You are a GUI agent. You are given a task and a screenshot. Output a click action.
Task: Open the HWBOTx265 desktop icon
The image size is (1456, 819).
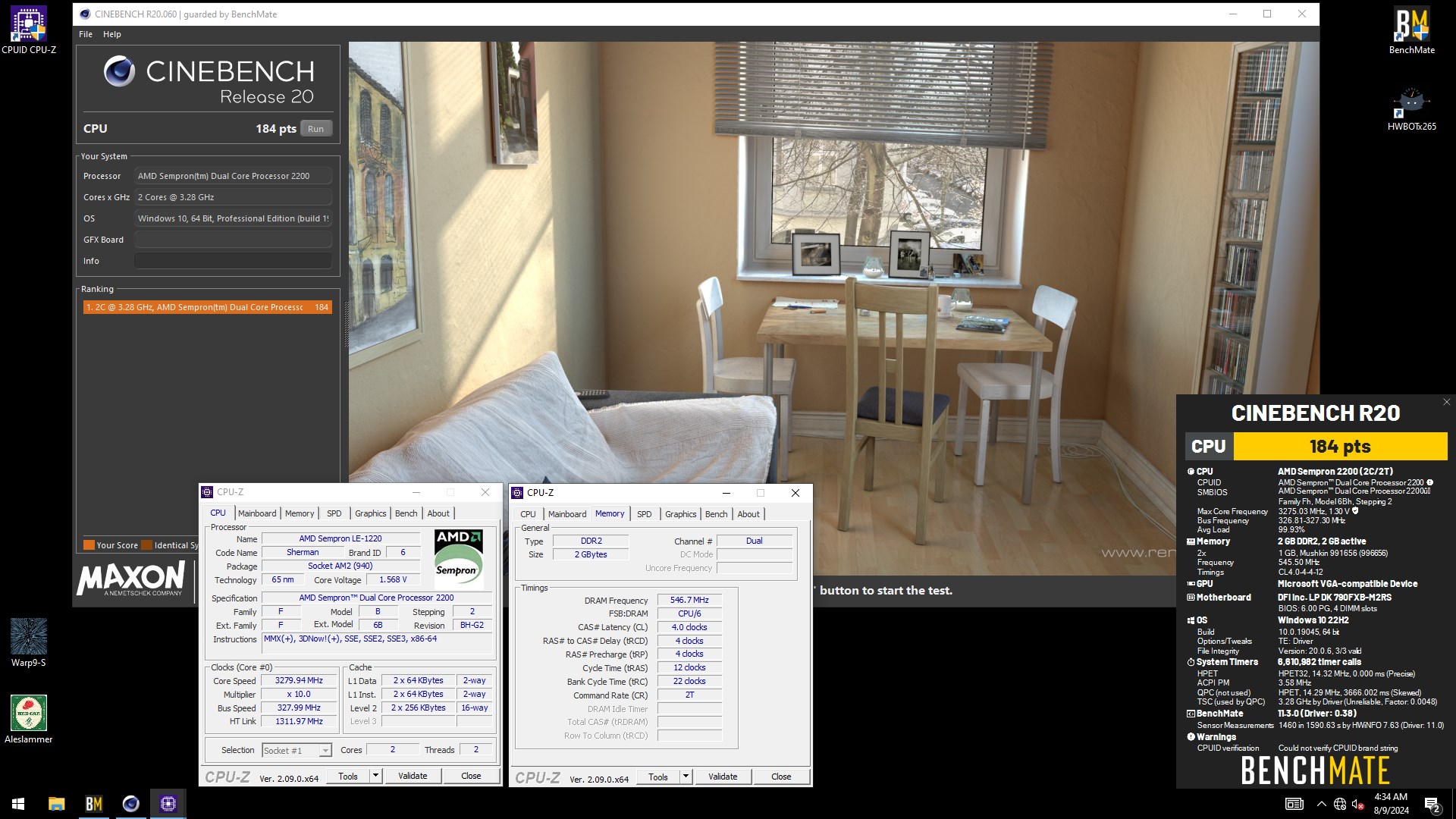1411,108
